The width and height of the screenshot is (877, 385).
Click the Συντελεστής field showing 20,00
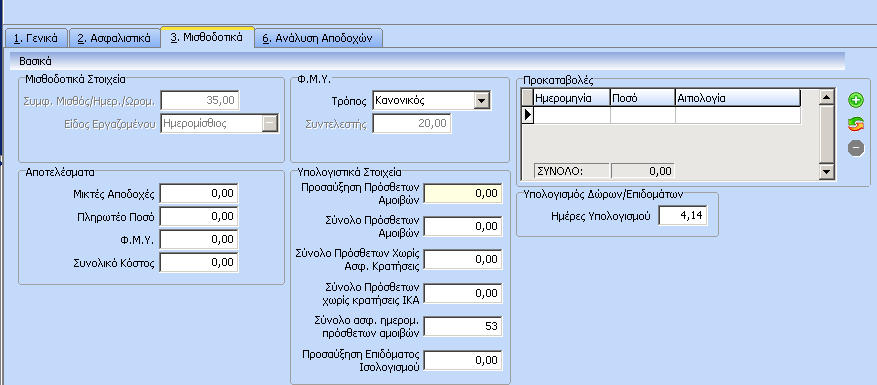412,123
